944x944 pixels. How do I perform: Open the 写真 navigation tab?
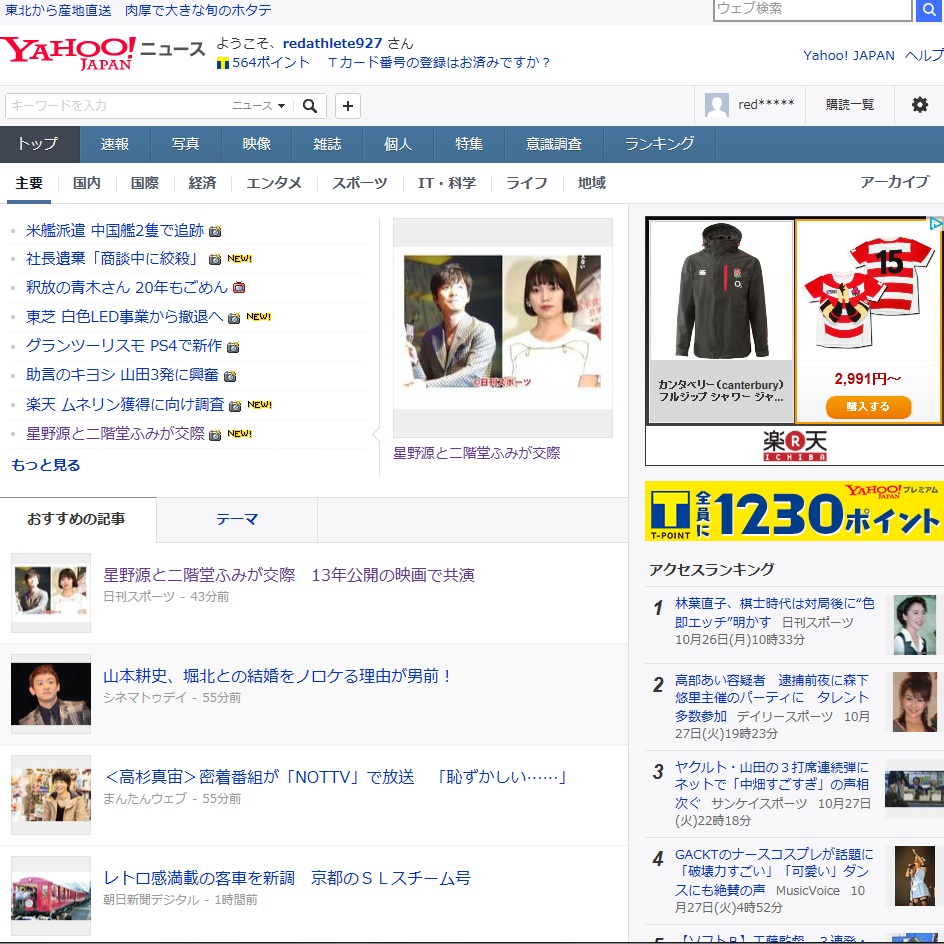point(186,144)
